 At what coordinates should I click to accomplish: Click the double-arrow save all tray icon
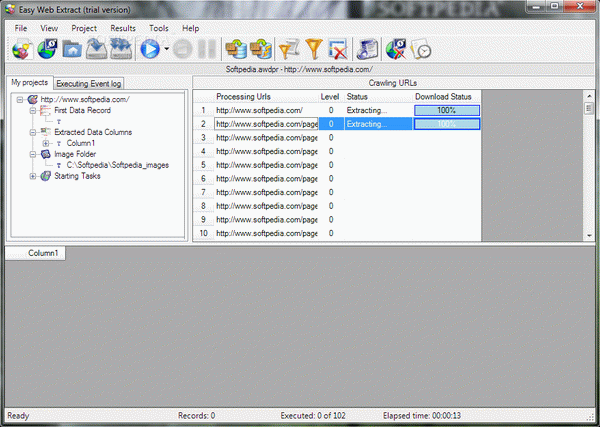click(x=121, y=49)
